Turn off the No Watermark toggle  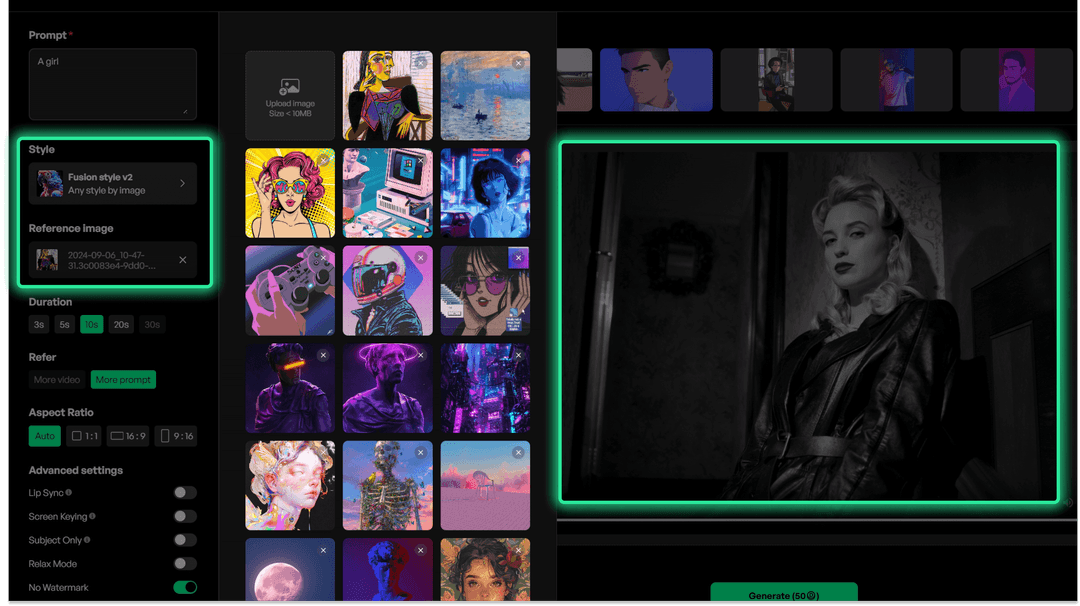184,587
